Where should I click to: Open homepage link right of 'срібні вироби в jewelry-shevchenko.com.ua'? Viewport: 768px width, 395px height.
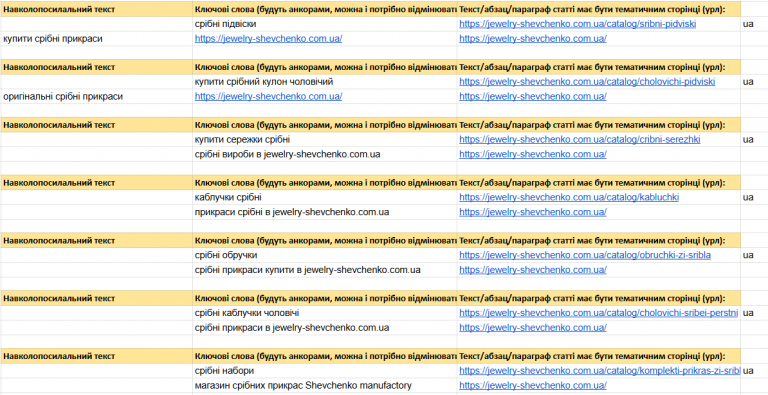(x=533, y=154)
